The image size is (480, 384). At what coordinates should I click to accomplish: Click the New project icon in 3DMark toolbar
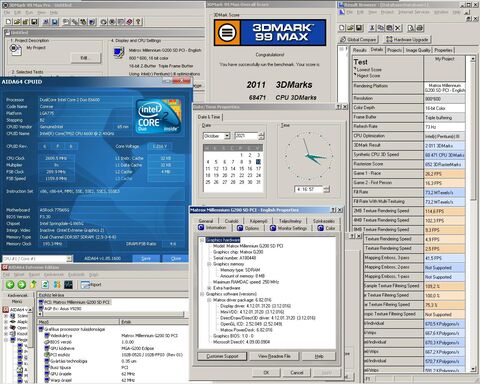pyautogui.click(x=8, y=22)
